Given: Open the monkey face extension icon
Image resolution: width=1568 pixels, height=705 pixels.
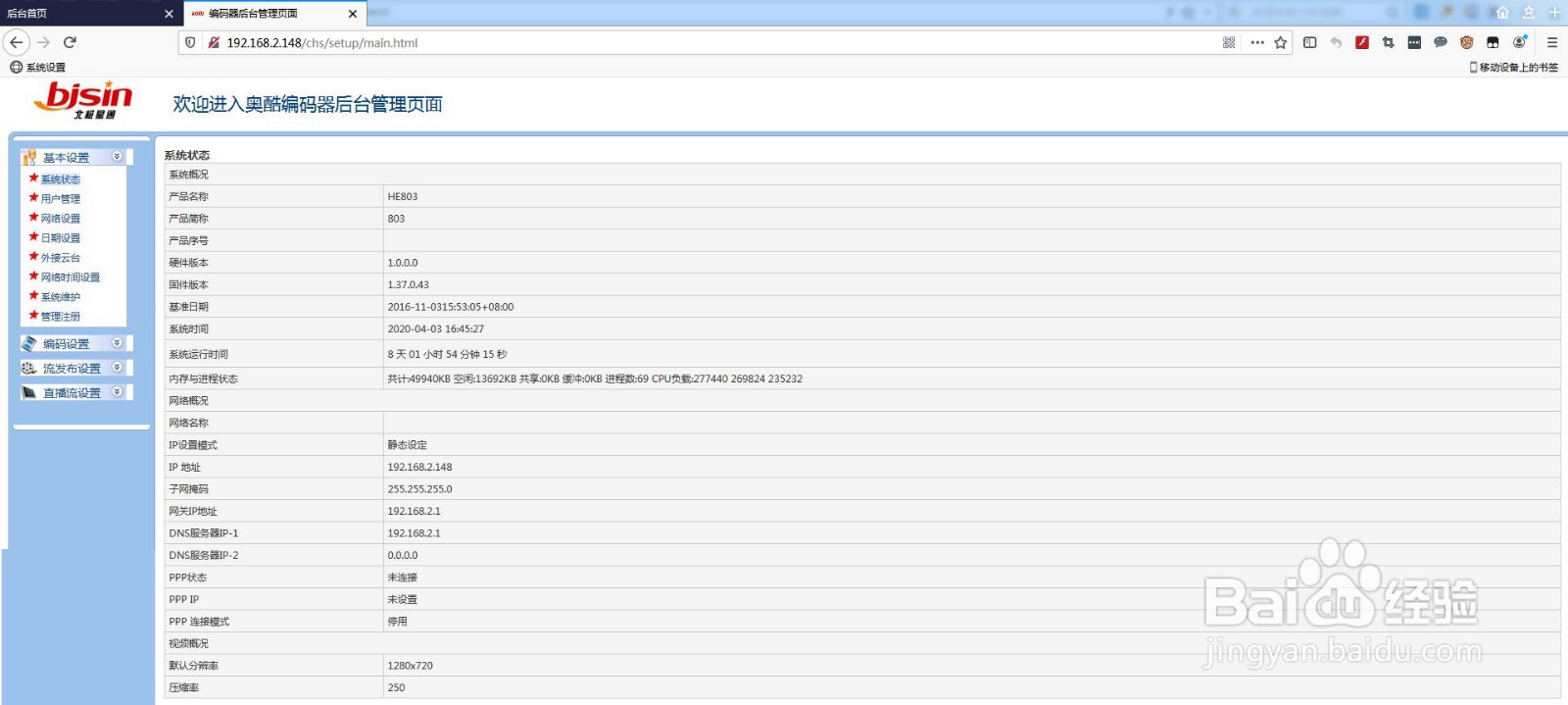Looking at the screenshot, I should tap(1466, 42).
